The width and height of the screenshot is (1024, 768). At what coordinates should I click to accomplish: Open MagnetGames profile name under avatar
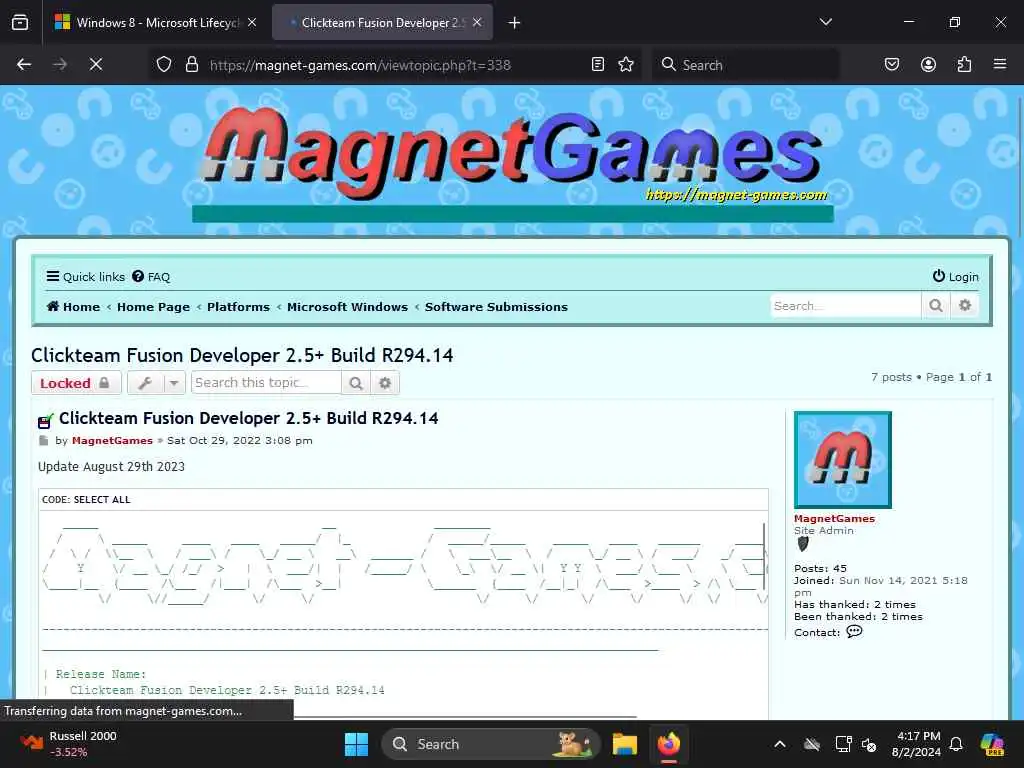pyautogui.click(x=834, y=519)
